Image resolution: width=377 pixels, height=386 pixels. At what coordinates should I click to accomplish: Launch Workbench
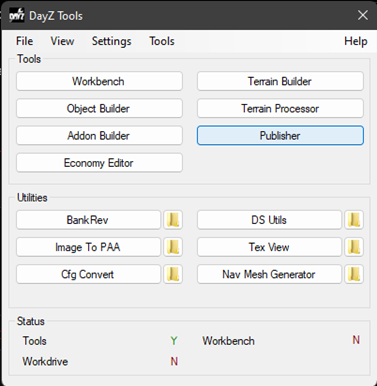99,81
